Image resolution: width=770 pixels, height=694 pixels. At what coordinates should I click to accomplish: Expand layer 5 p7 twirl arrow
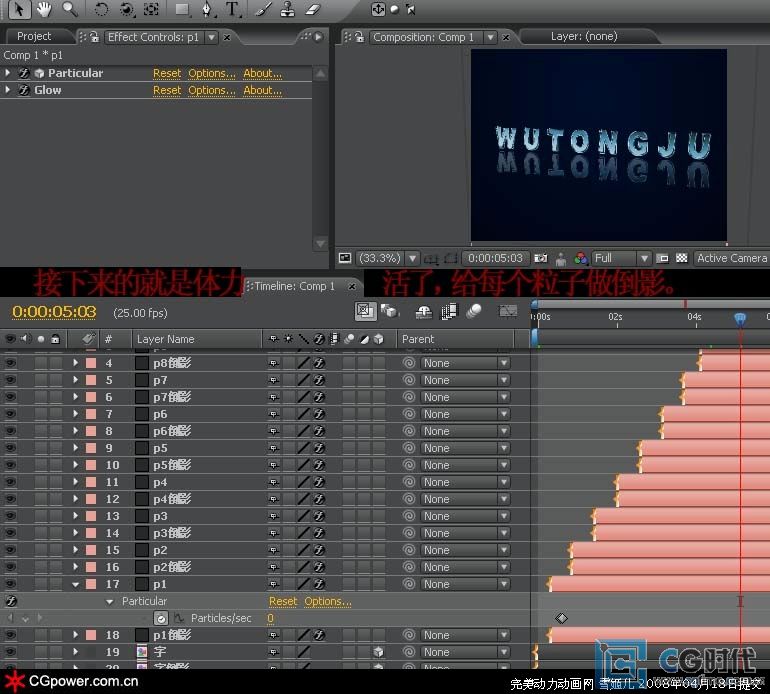point(75,380)
